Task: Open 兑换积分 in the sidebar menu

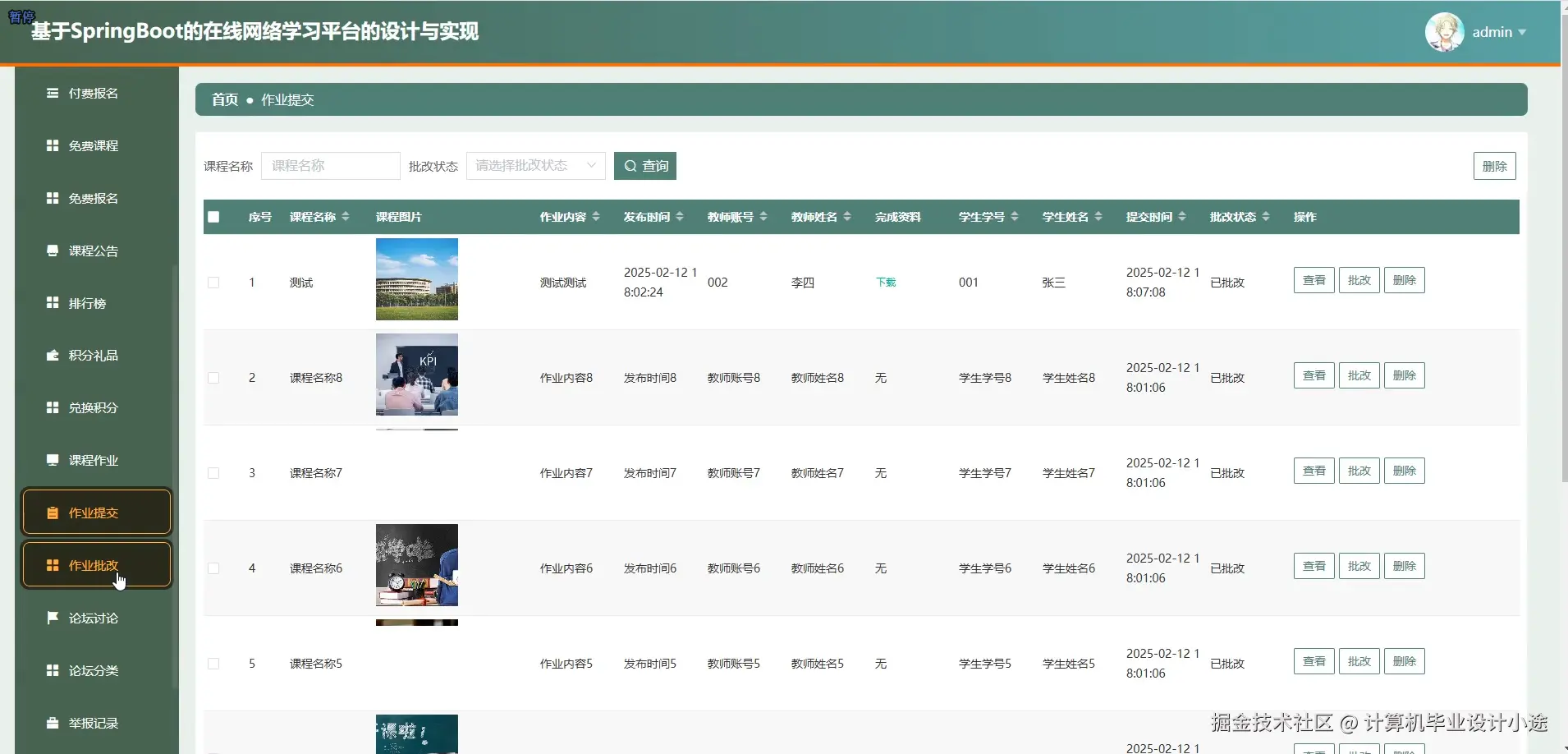Action: 94,407
